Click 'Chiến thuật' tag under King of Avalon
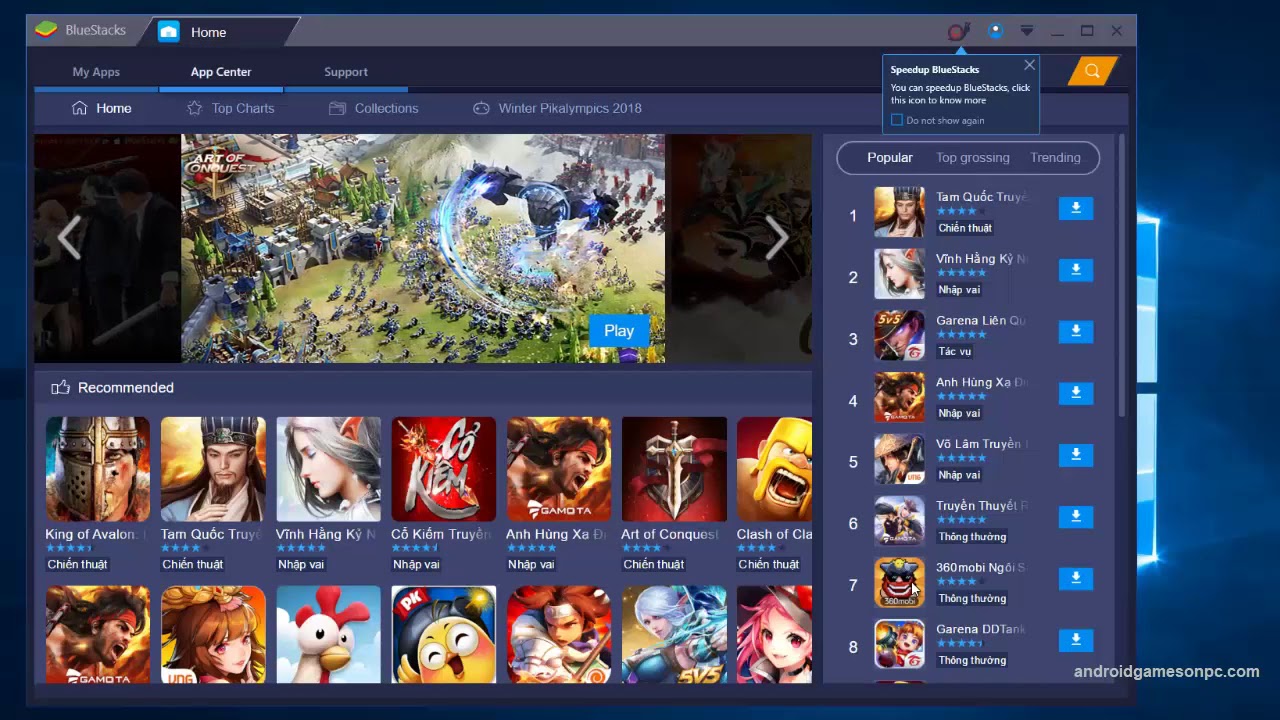 (x=77, y=565)
